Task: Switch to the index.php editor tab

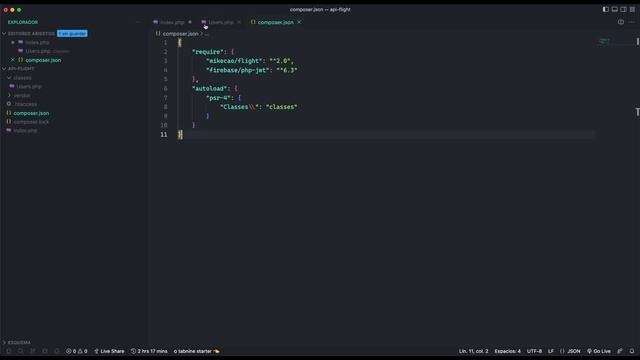Action: tap(172, 22)
